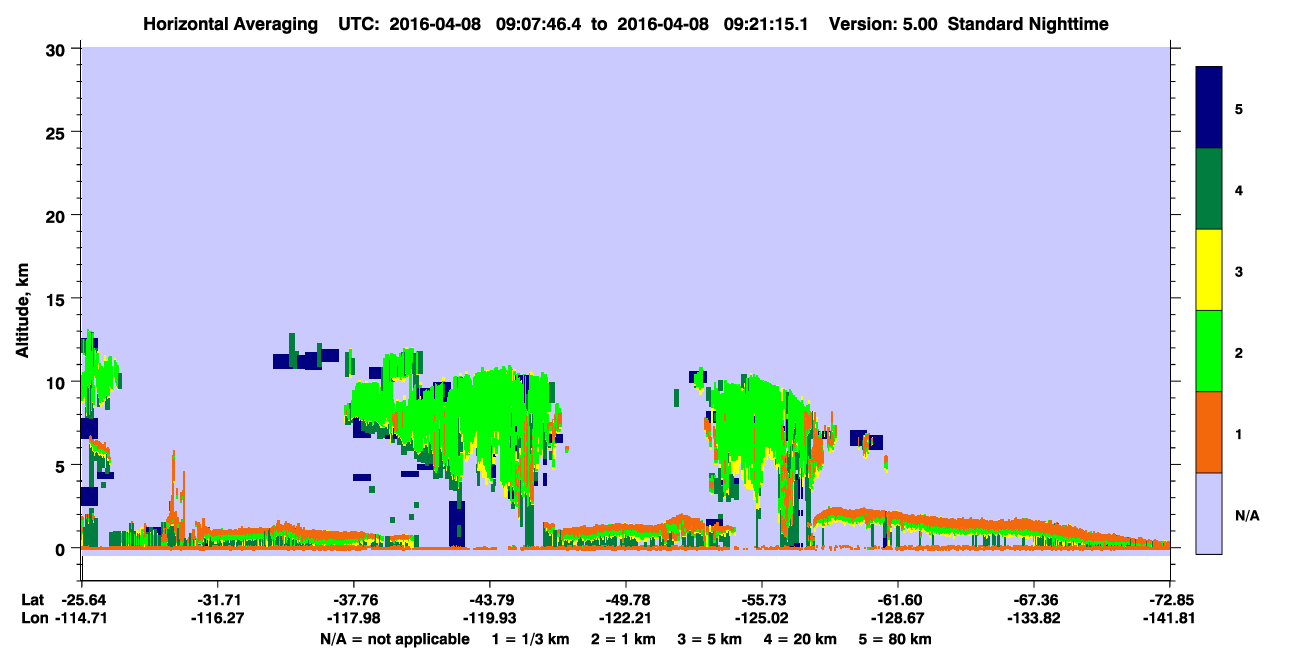The width and height of the screenshot is (1300, 667).
Task: Click the yellow colorbar segment labeled 3
Action: (1209, 270)
